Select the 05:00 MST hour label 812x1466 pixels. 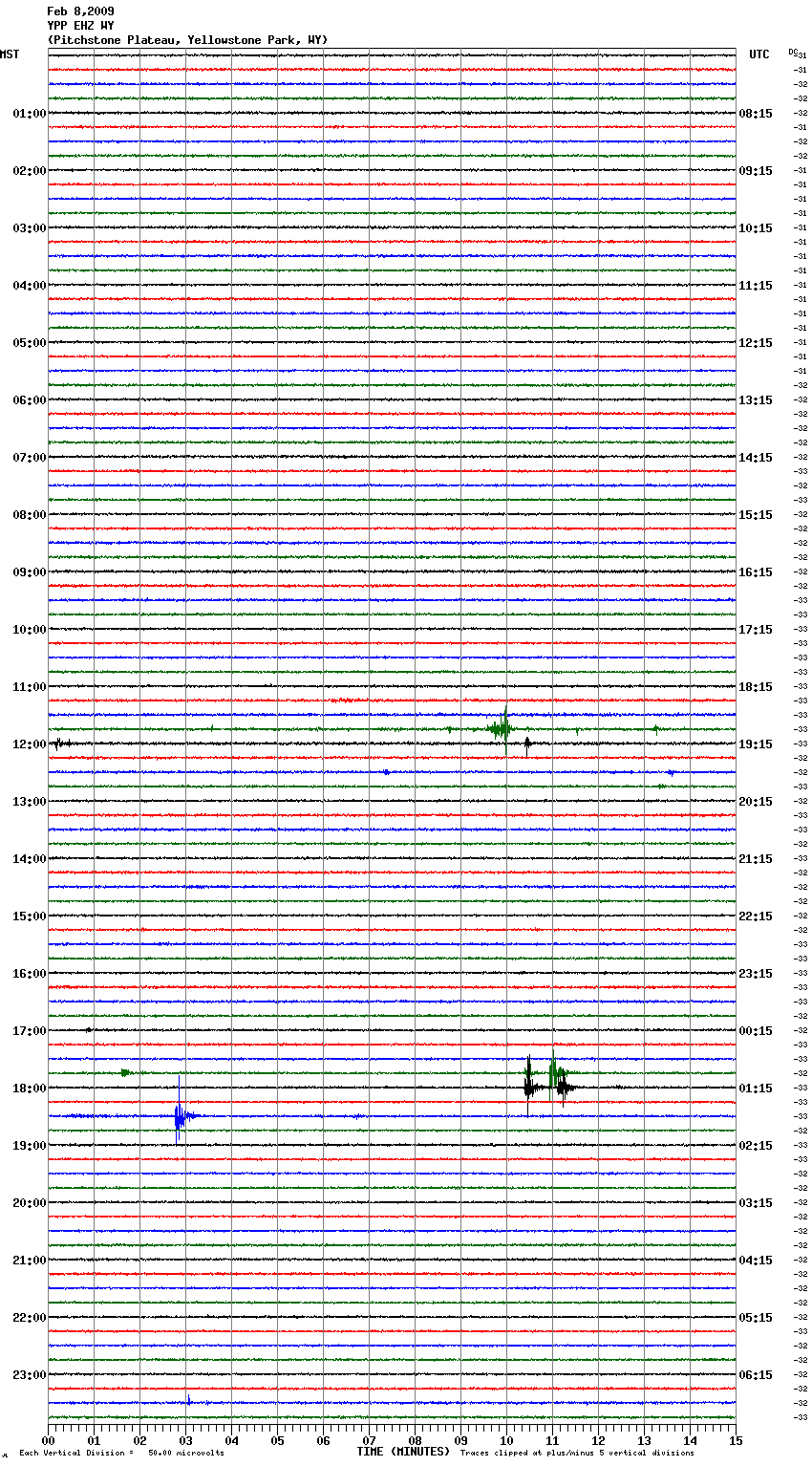pyautogui.click(x=30, y=343)
